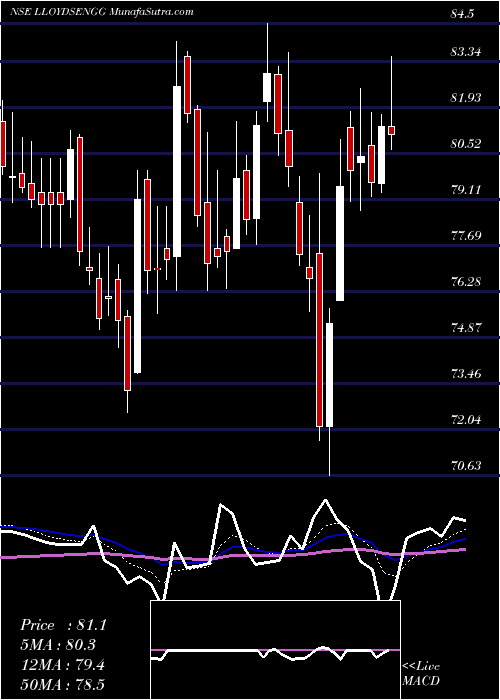Click inside the MACD inset panel

[275, 650]
